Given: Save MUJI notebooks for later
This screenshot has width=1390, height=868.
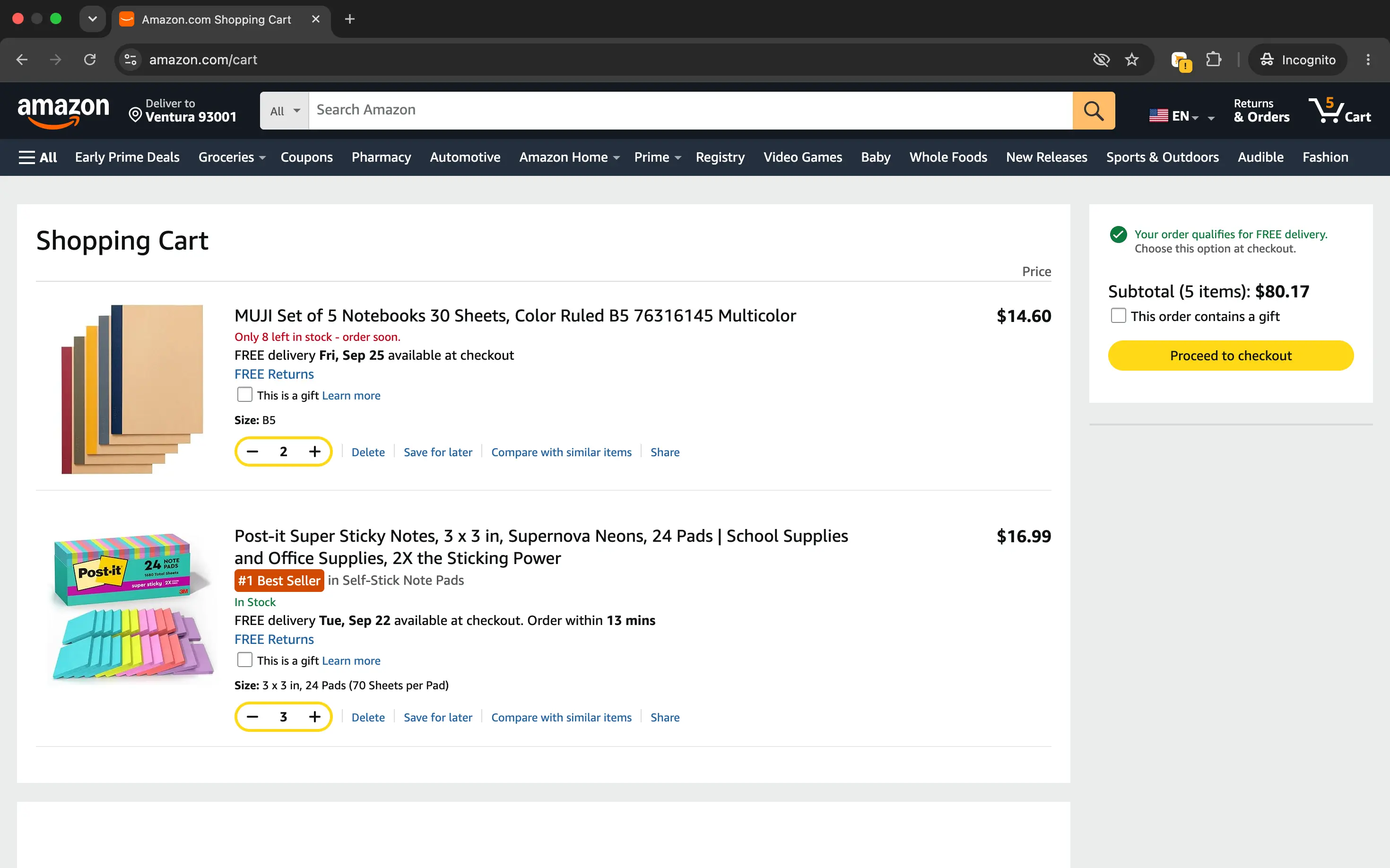Looking at the screenshot, I should pos(437,452).
